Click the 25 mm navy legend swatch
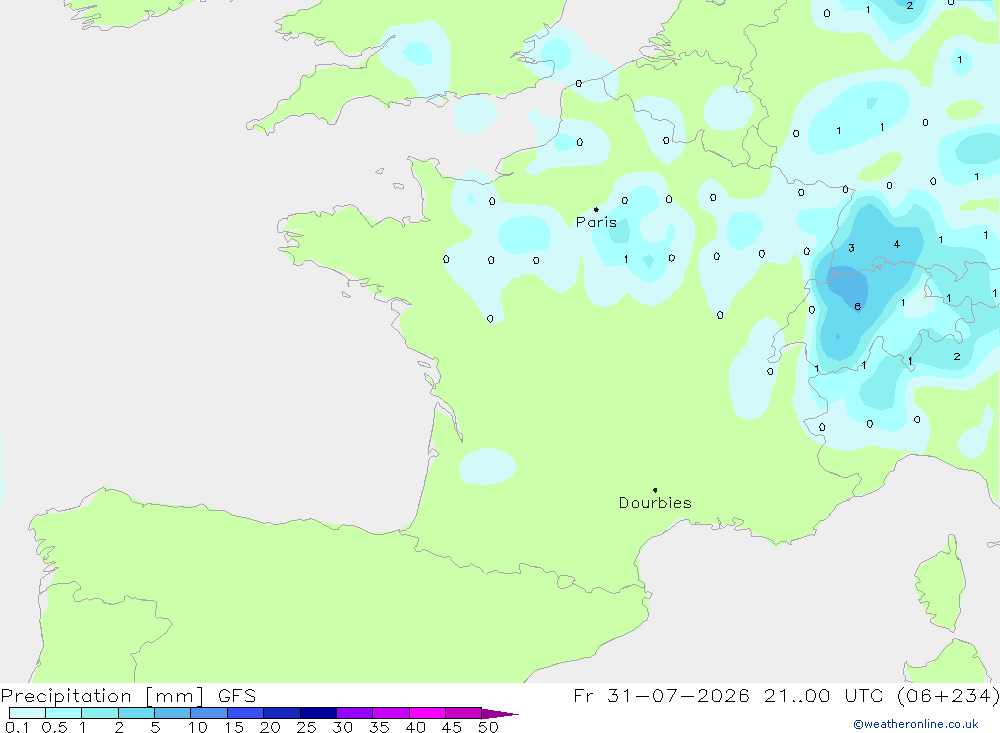 tap(318, 713)
